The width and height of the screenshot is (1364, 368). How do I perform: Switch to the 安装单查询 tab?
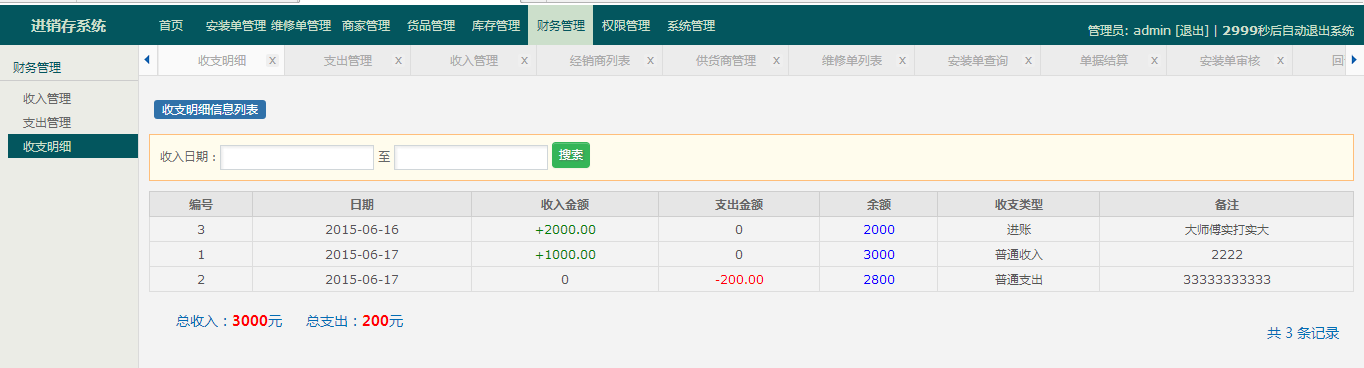click(x=978, y=61)
